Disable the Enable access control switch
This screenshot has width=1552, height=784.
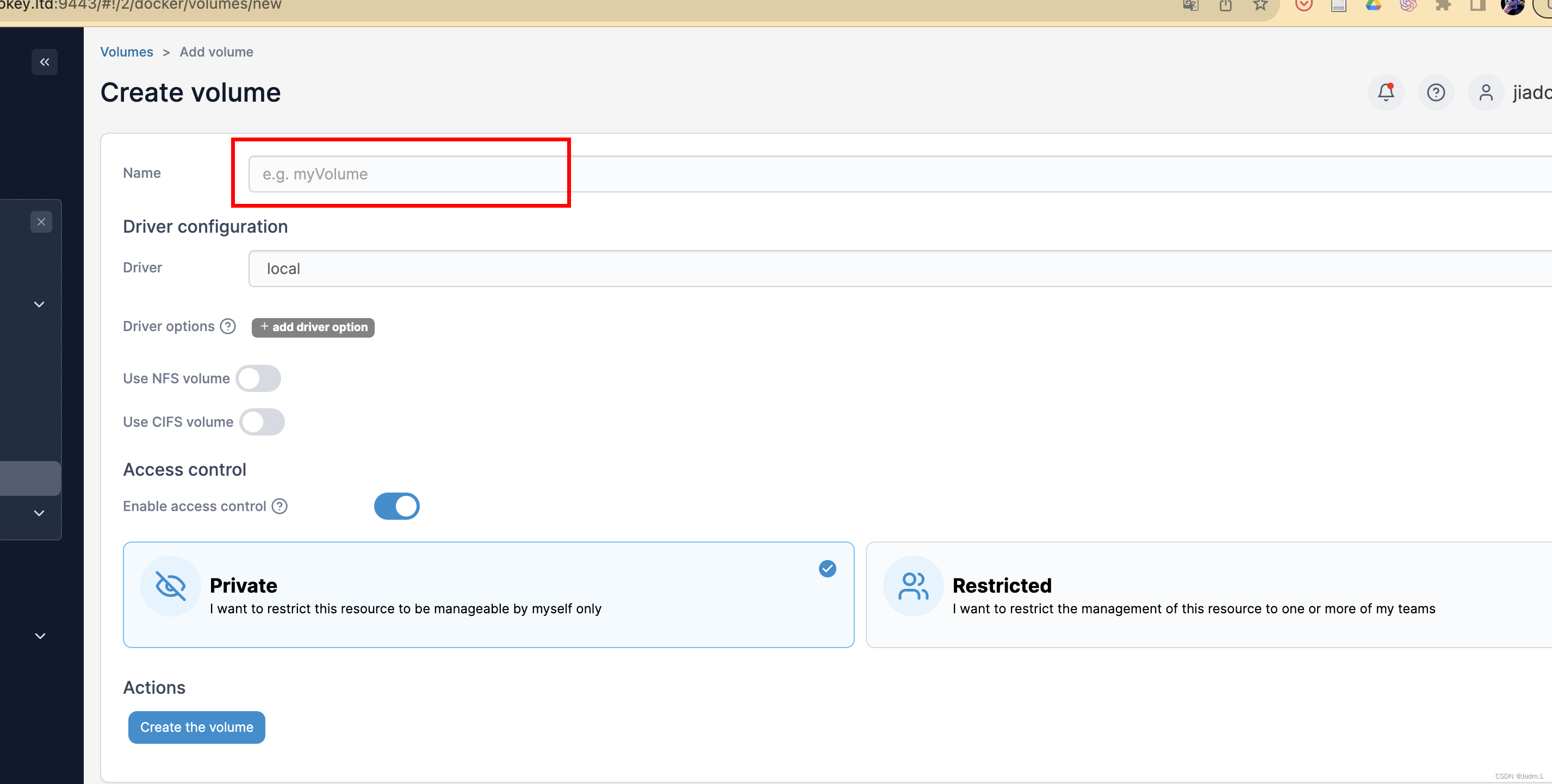396,506
